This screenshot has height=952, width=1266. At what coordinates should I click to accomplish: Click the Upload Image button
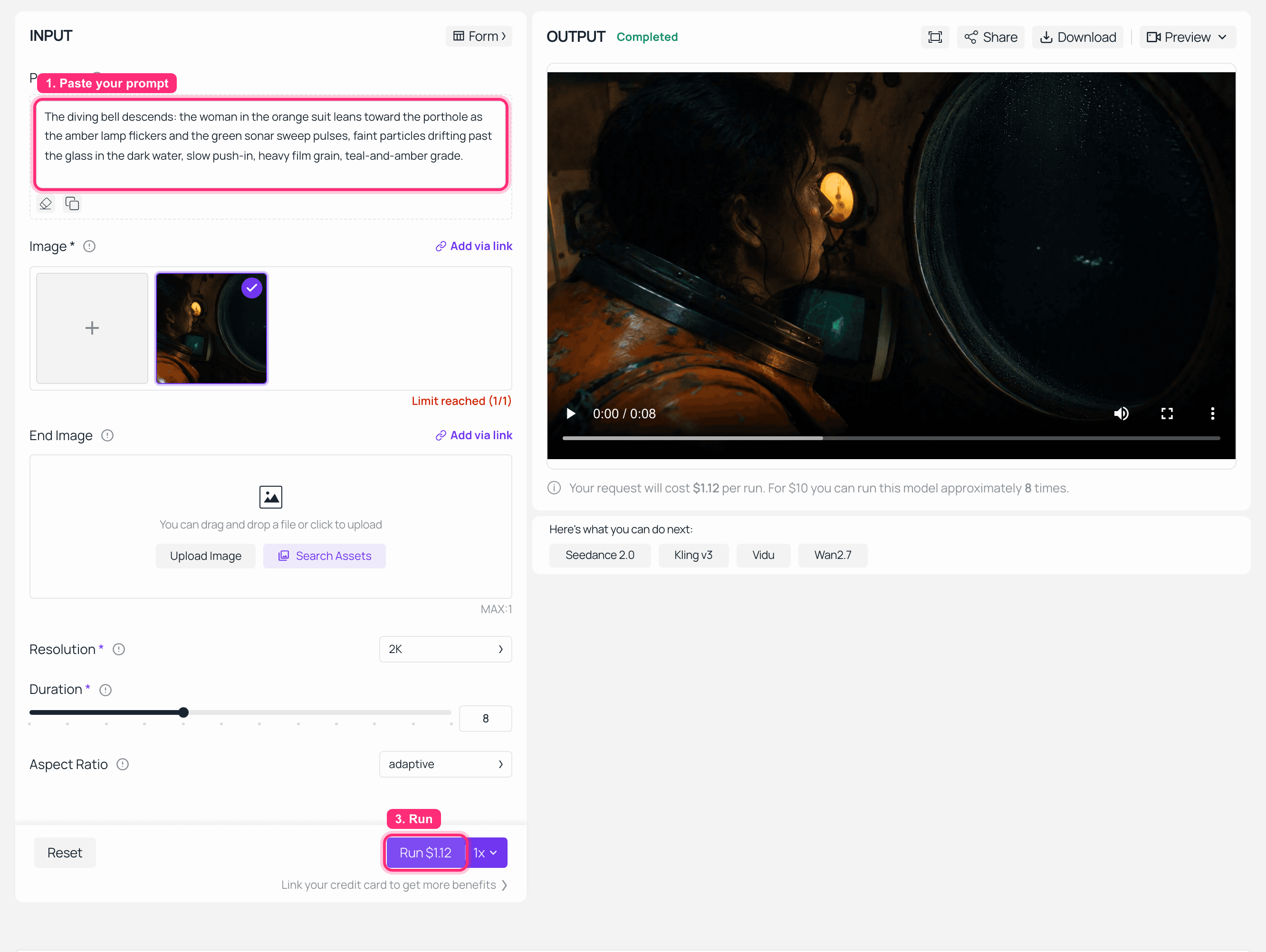coord(205,556)
